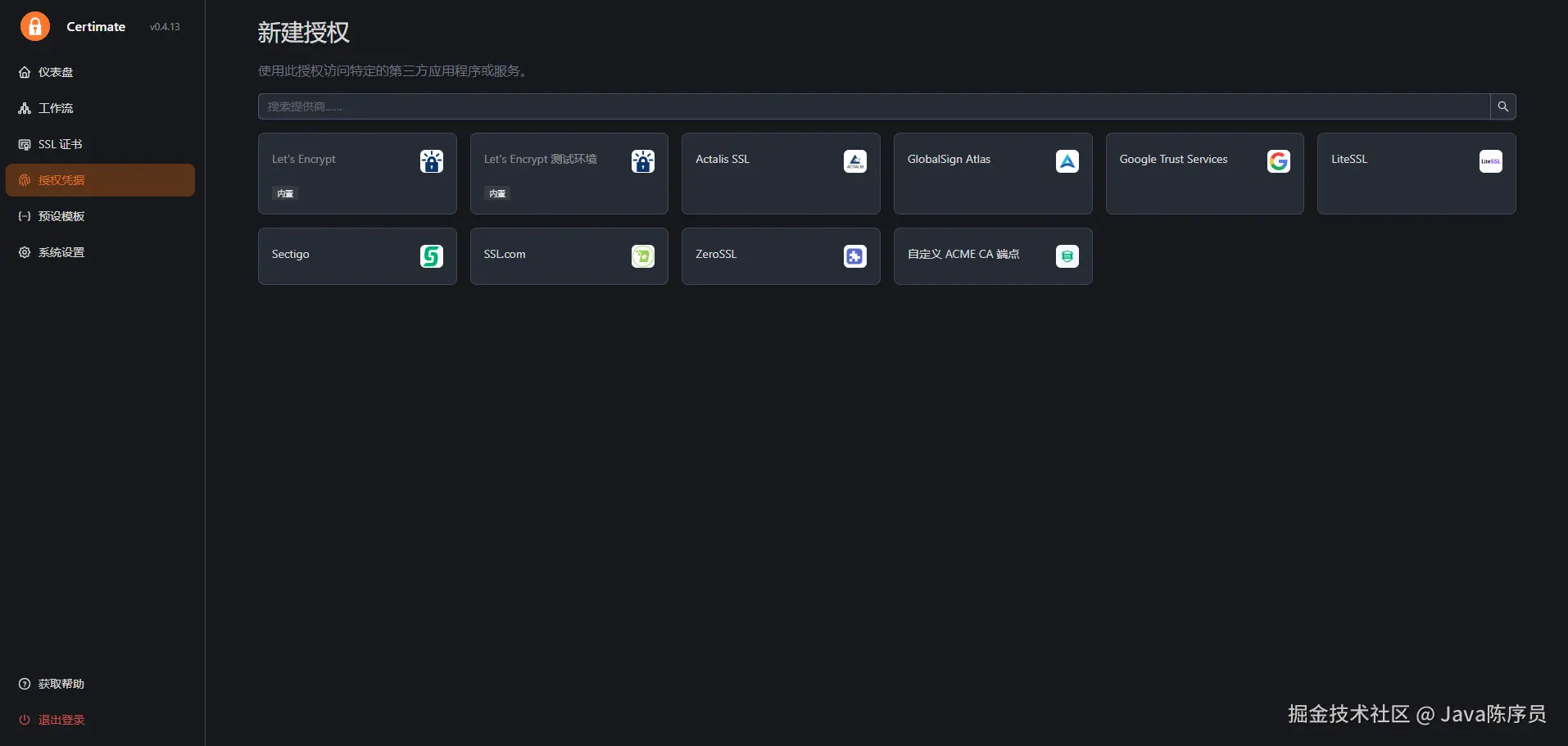Open the 仪表盘 dashboard menu
1568x746 pixels.
pyautogui.click(x=100, y=72)
